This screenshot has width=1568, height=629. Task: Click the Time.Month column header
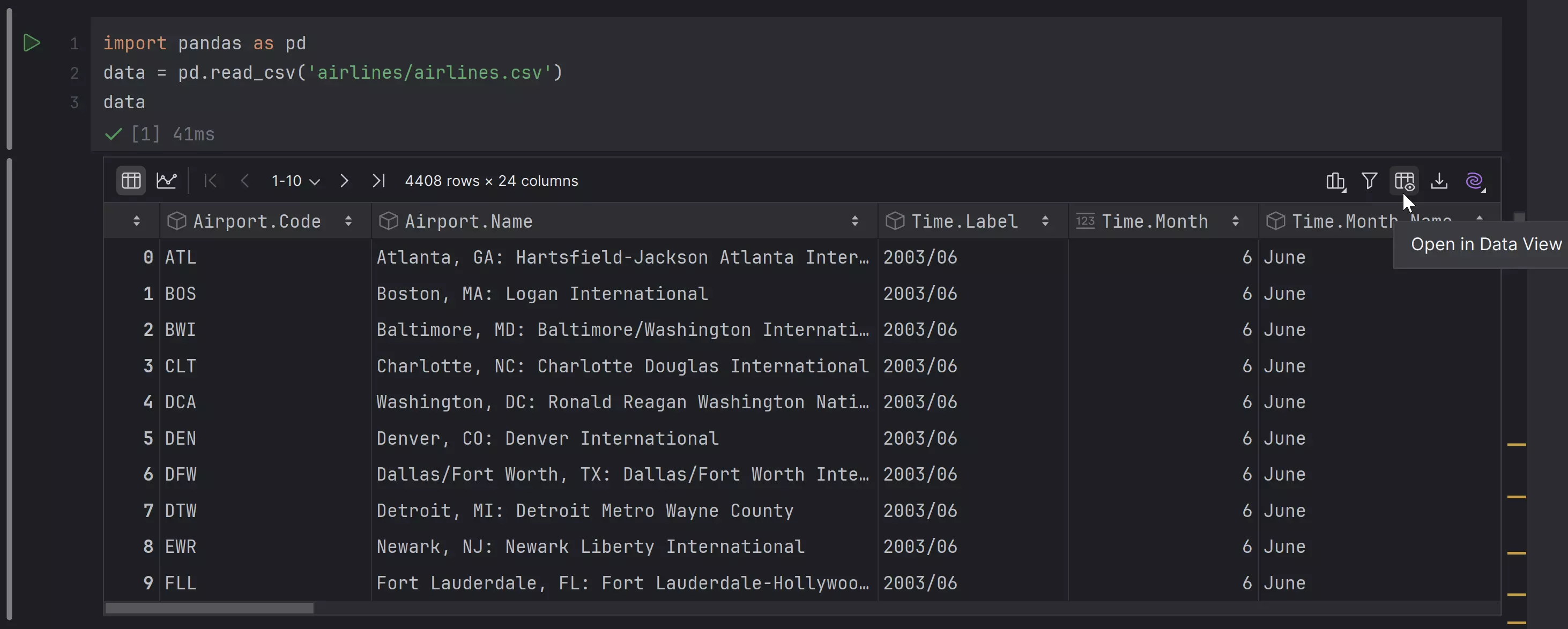pos(1154,221)
